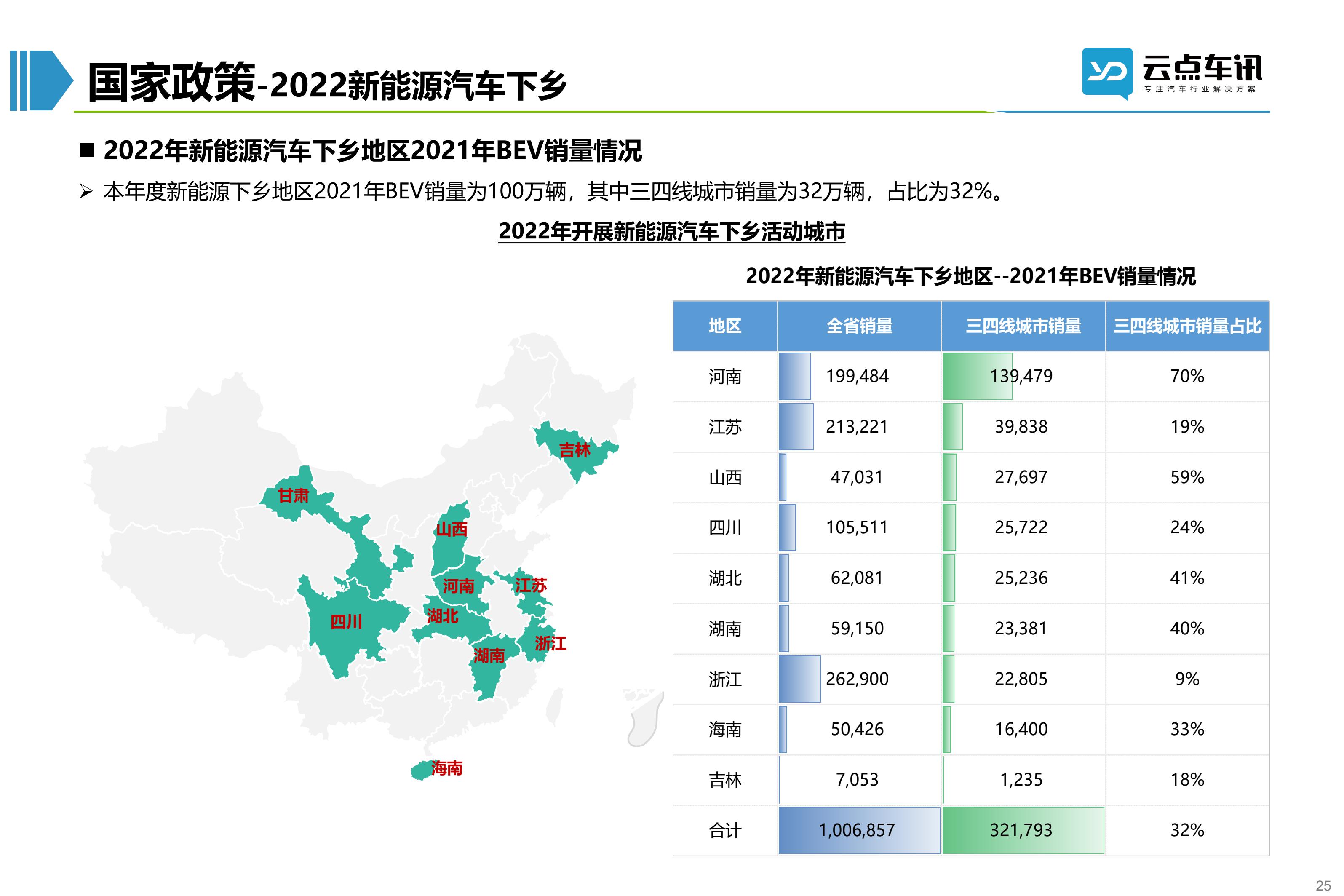Click 江苏 province label on the map
Viewport: 1344px width, 896px height.
coord(531,585)
